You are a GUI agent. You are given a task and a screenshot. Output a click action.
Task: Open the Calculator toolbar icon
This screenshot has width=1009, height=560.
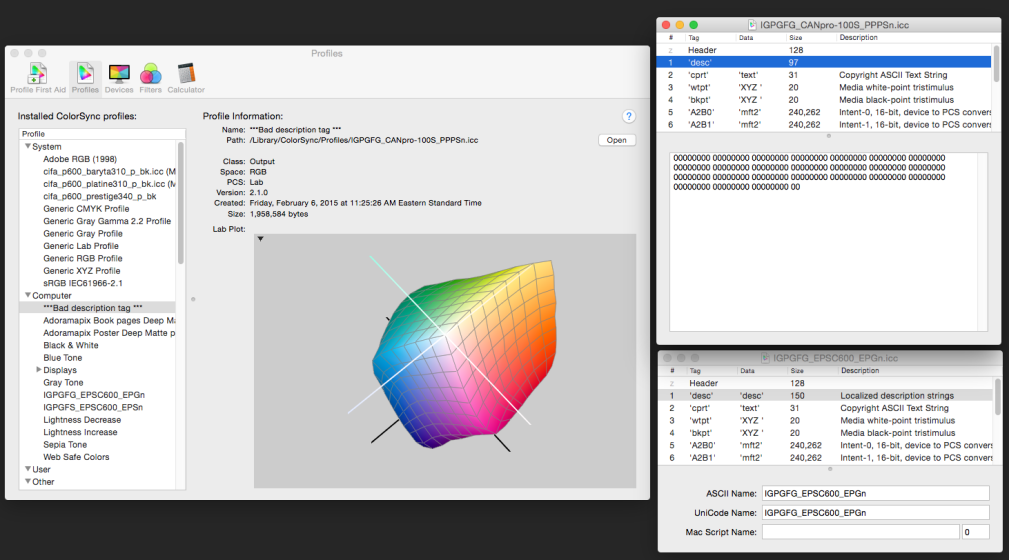click(186, 79)
